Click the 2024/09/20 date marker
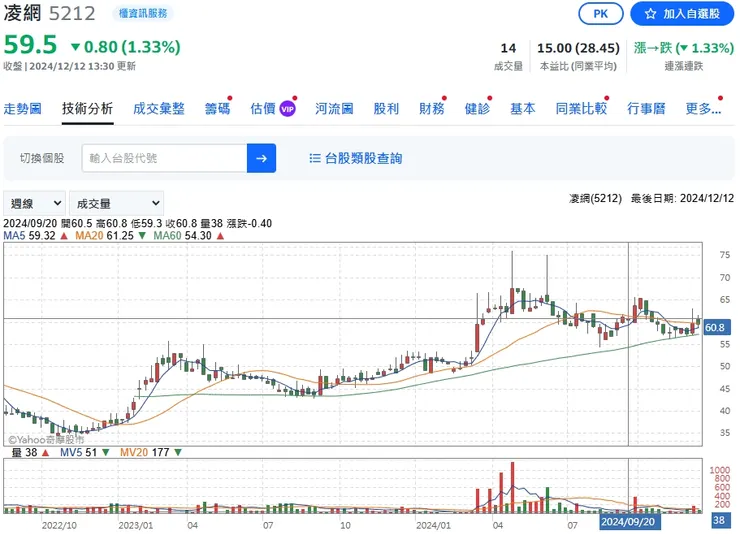This screenshot has width=740, height=534. 628,522
